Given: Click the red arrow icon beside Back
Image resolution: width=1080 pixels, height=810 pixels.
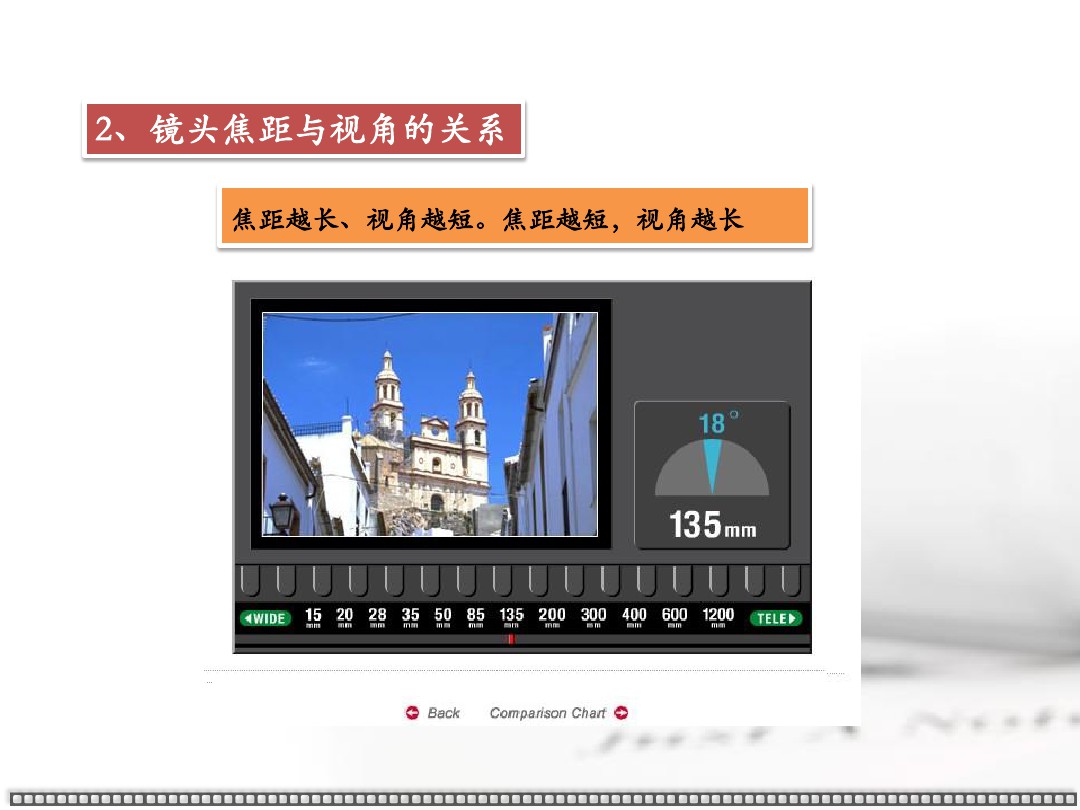Looking at the screenshot, I should click(412, 713).
